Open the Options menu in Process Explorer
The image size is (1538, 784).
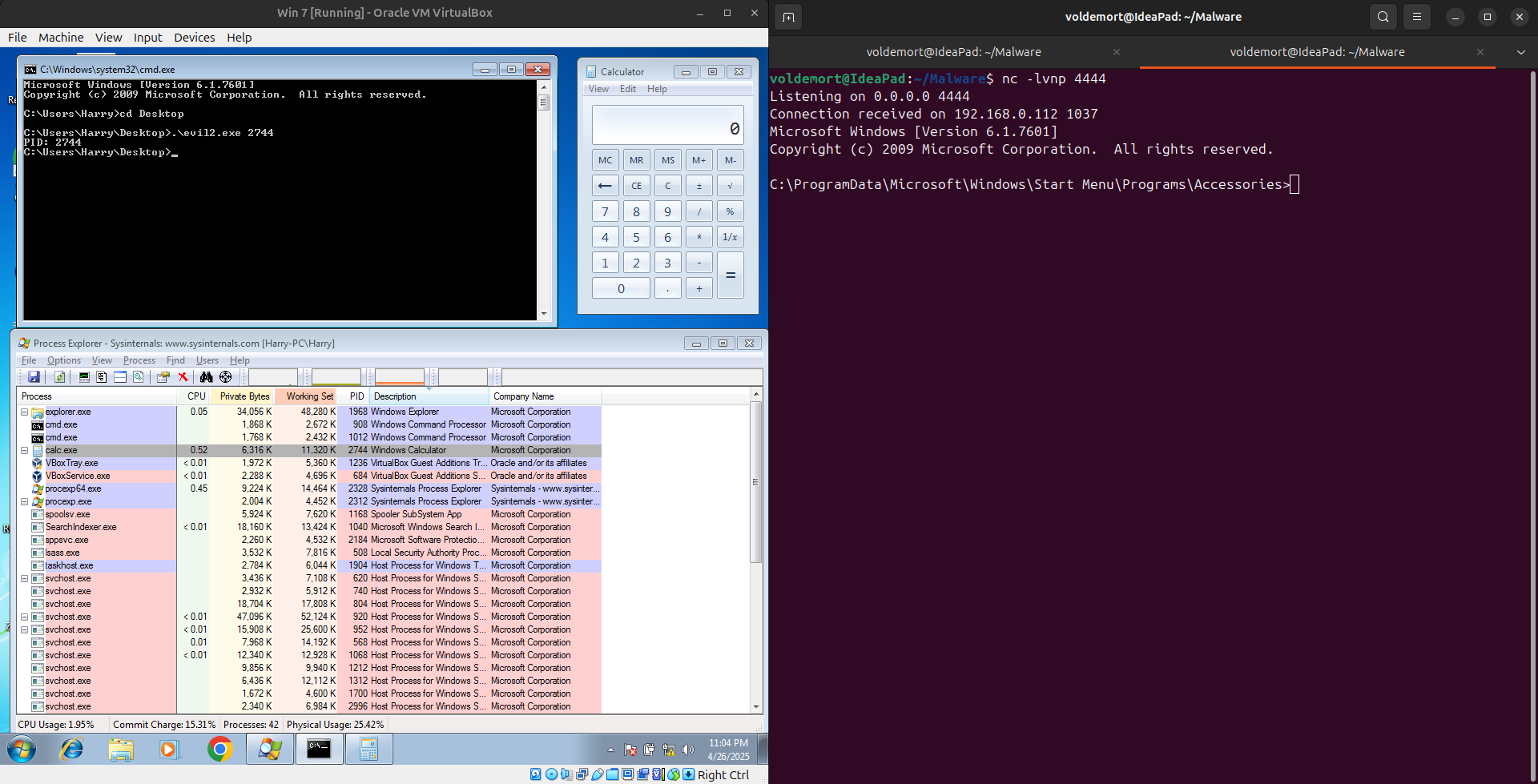(64, 360)
